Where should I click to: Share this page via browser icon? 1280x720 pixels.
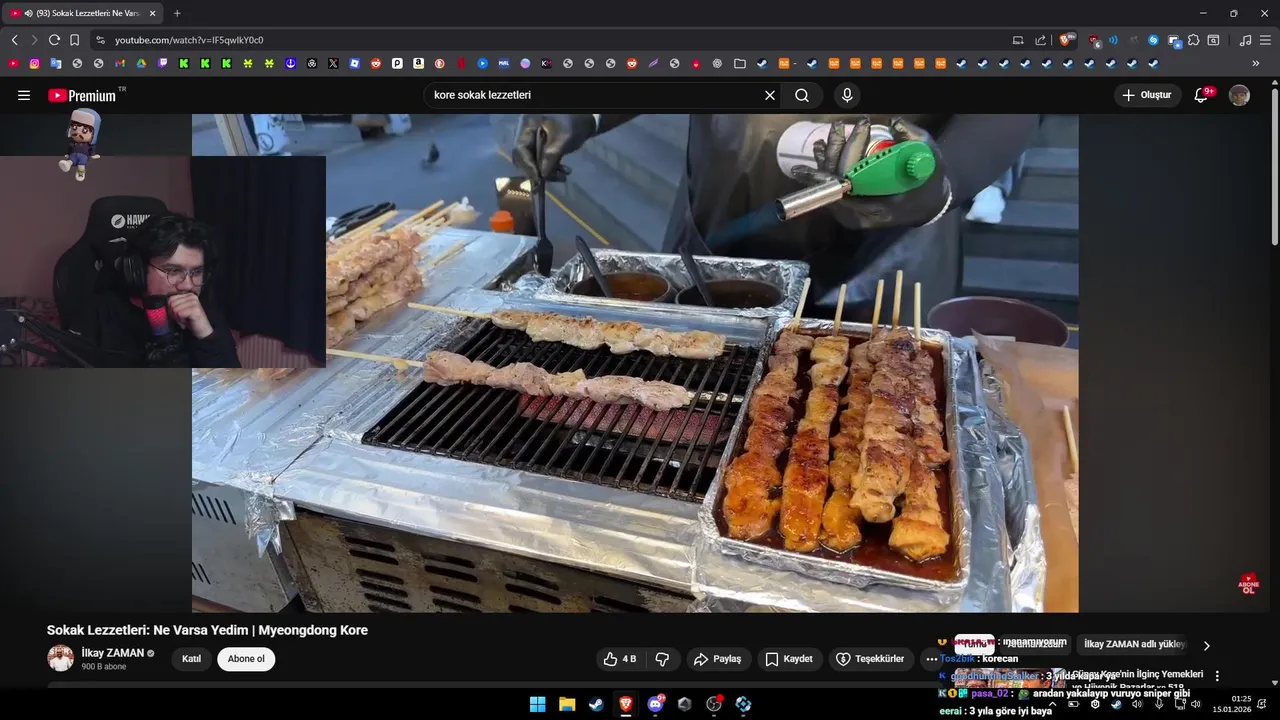[1040, 40]
